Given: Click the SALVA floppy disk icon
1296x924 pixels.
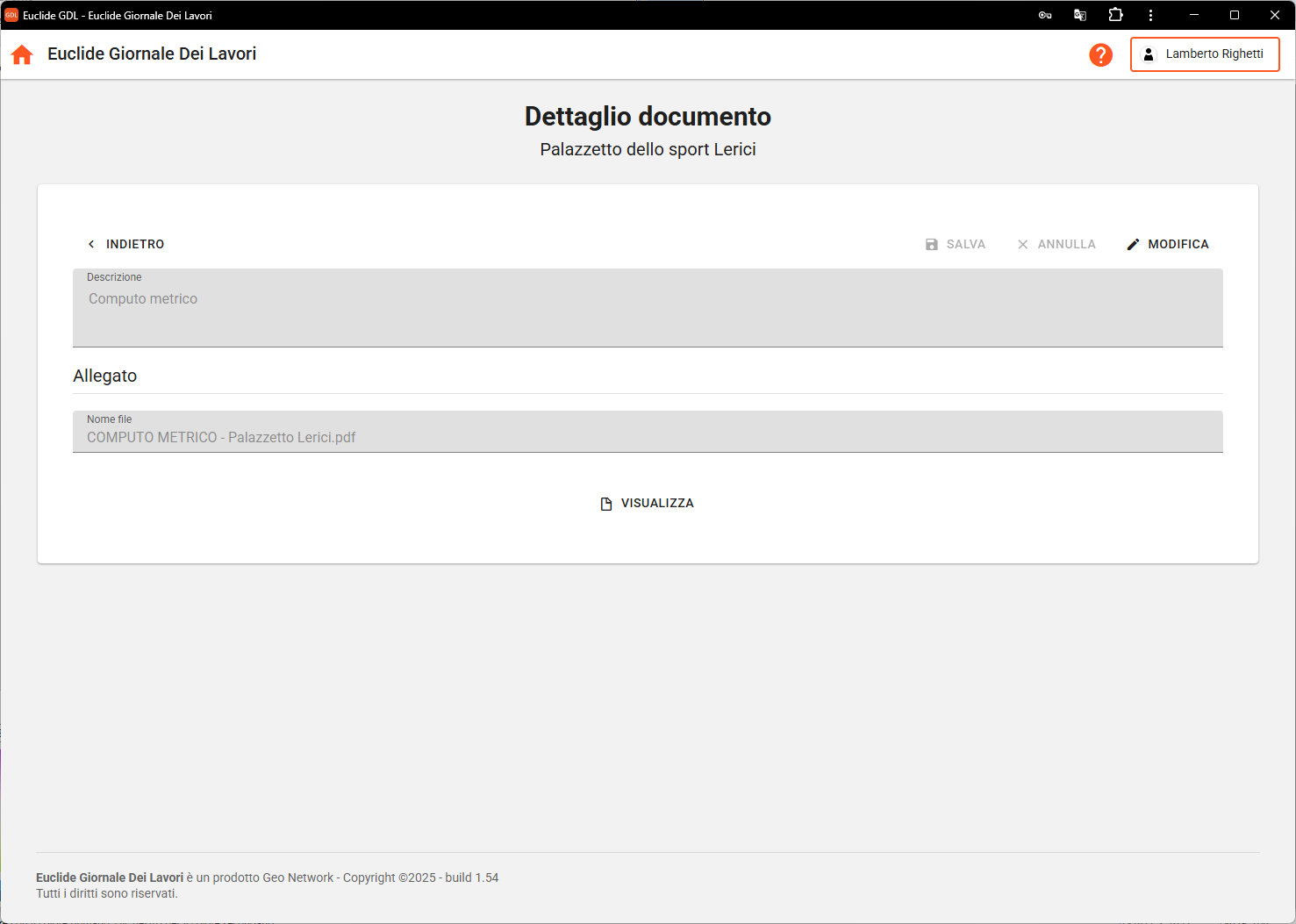Looking at the screenshot, I should click(932, 245).
